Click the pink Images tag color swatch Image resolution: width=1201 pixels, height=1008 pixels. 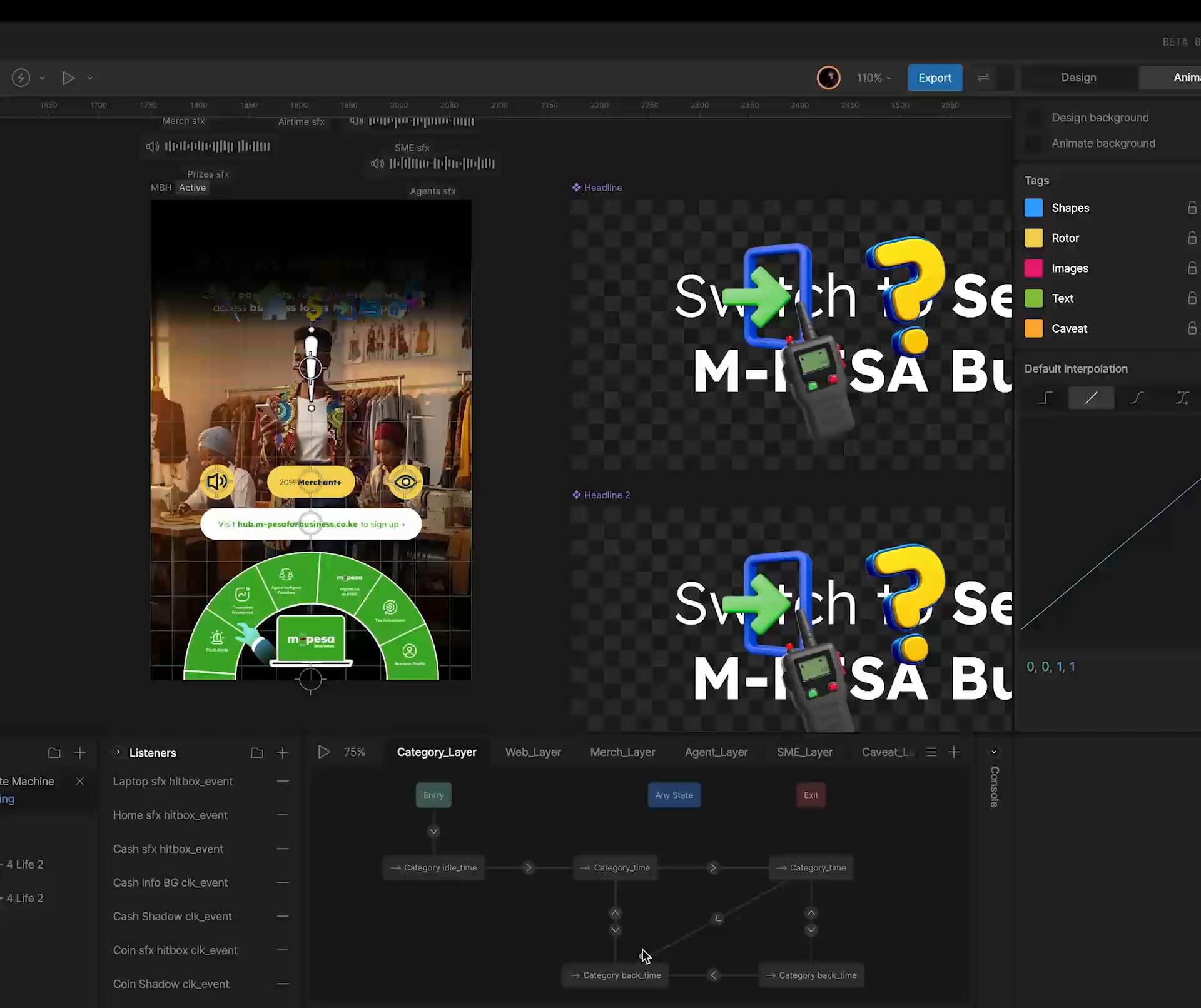pyautogui.click(x=1033, y=268)
